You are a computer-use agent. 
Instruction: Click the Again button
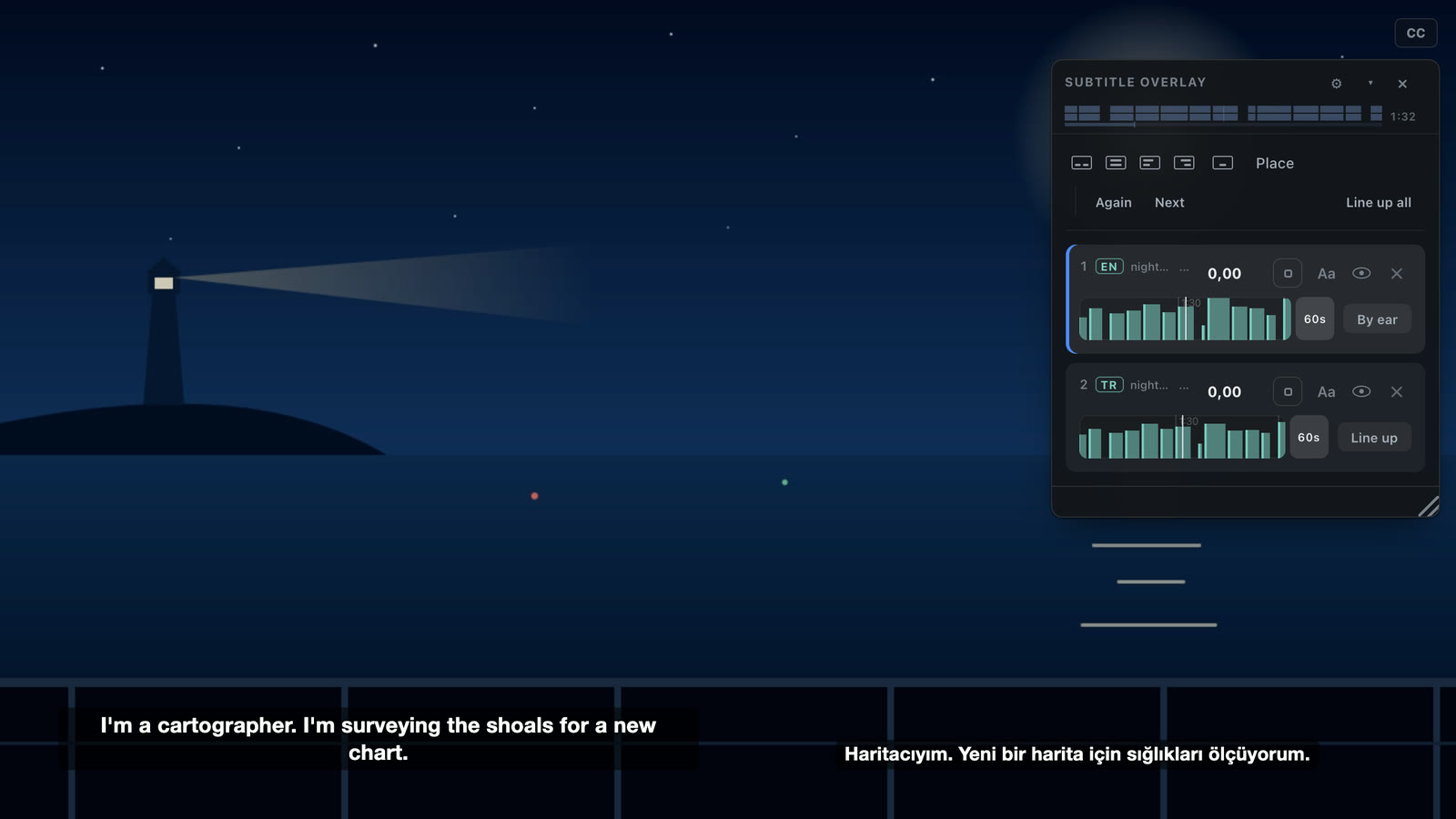tap(1113, 203)
